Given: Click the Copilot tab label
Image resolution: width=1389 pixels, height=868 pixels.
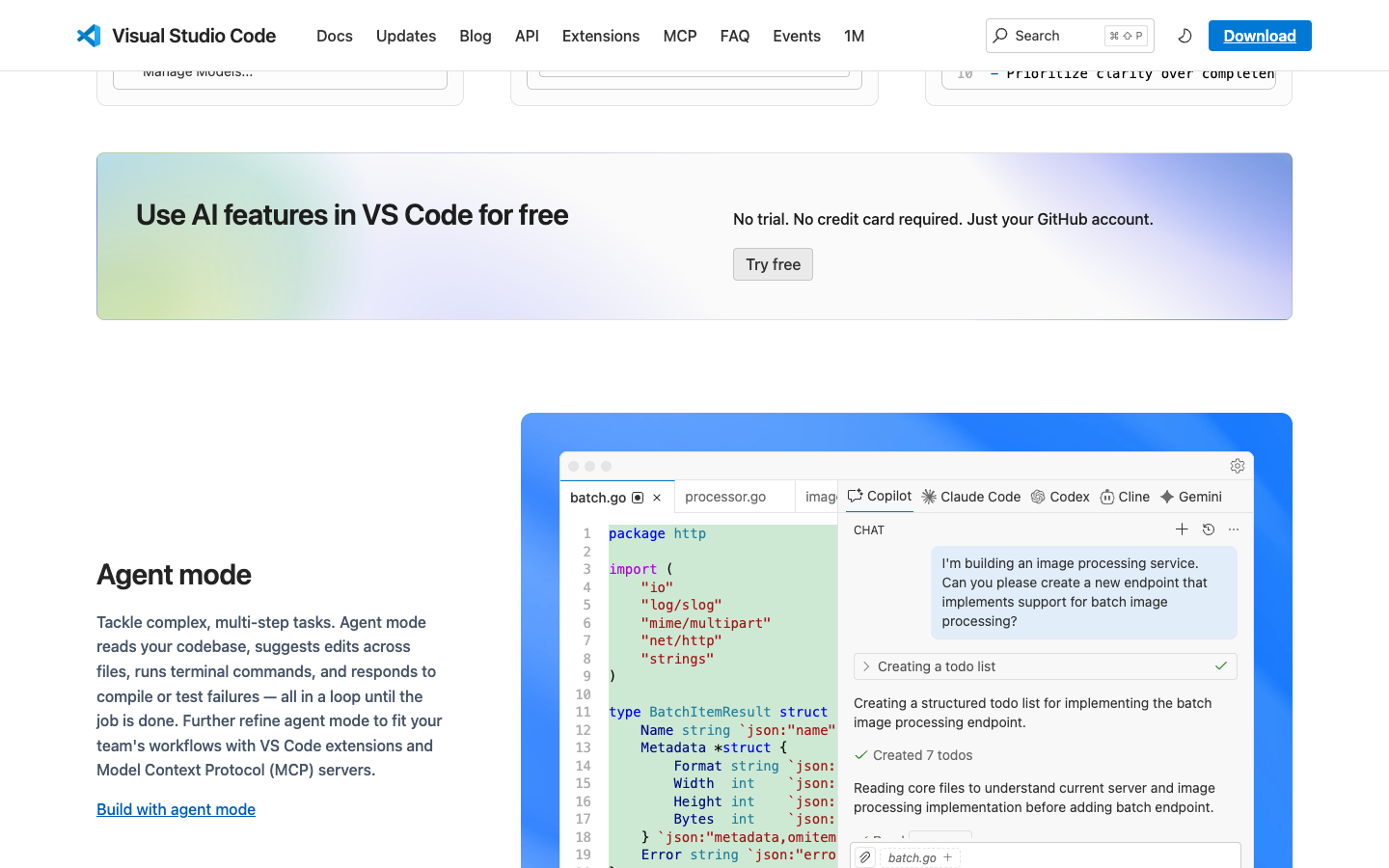Looking at the screenshot, I should (889, 496).
